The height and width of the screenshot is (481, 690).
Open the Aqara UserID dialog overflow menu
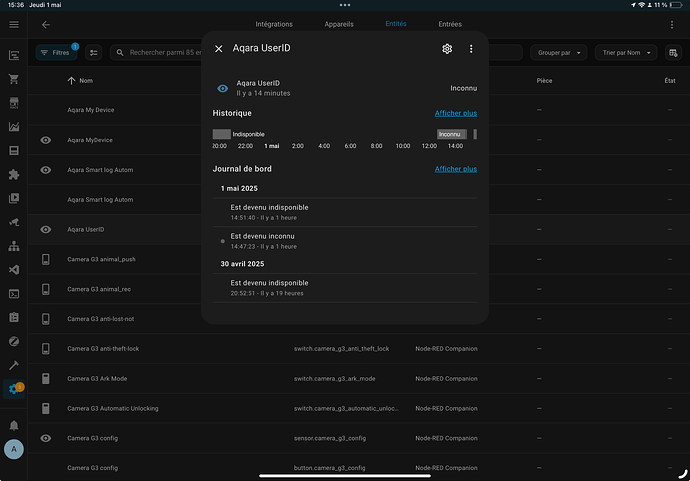(471, 48)
